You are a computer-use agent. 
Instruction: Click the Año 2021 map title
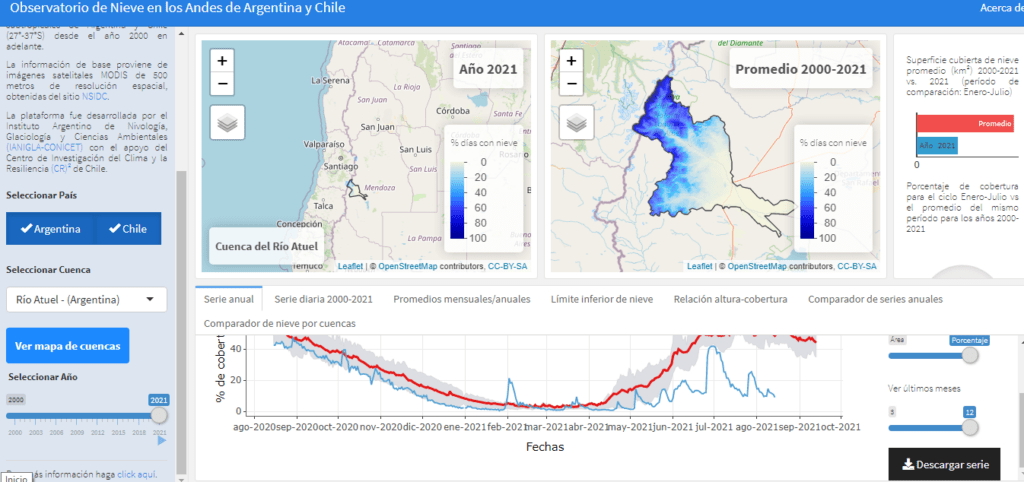(488, 69)
